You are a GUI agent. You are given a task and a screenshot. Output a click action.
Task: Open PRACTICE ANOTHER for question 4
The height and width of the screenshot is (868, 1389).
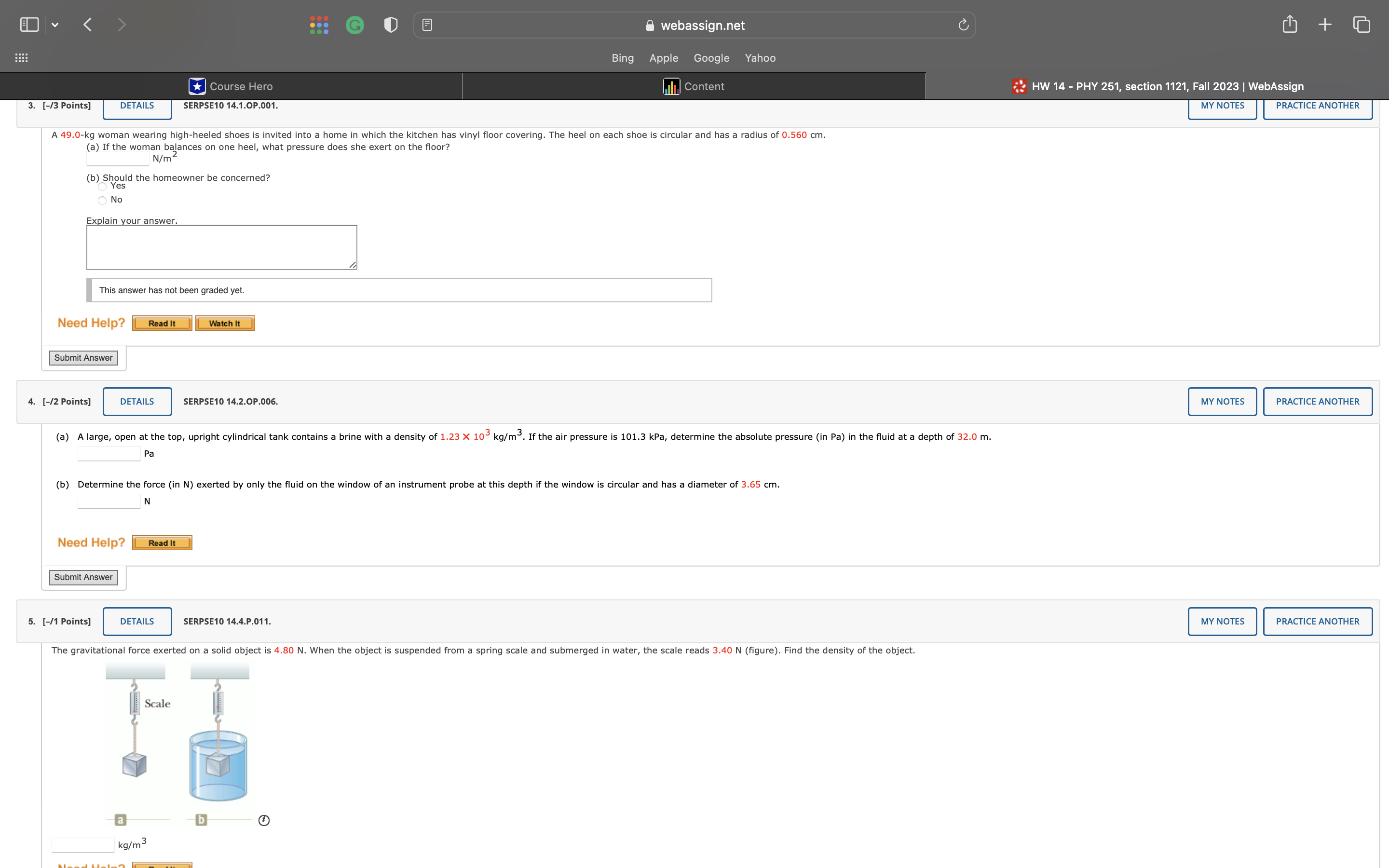(1317, 401)
